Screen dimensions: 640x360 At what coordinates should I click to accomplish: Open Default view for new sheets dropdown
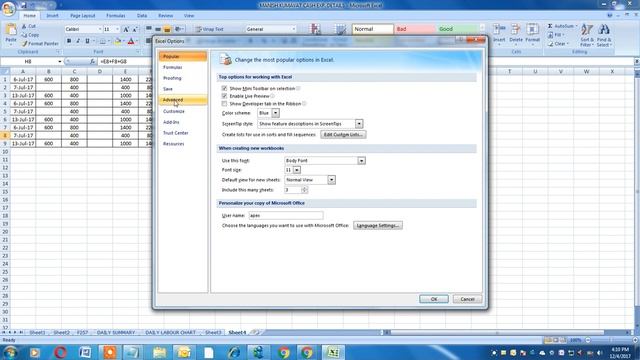[331, 180]
